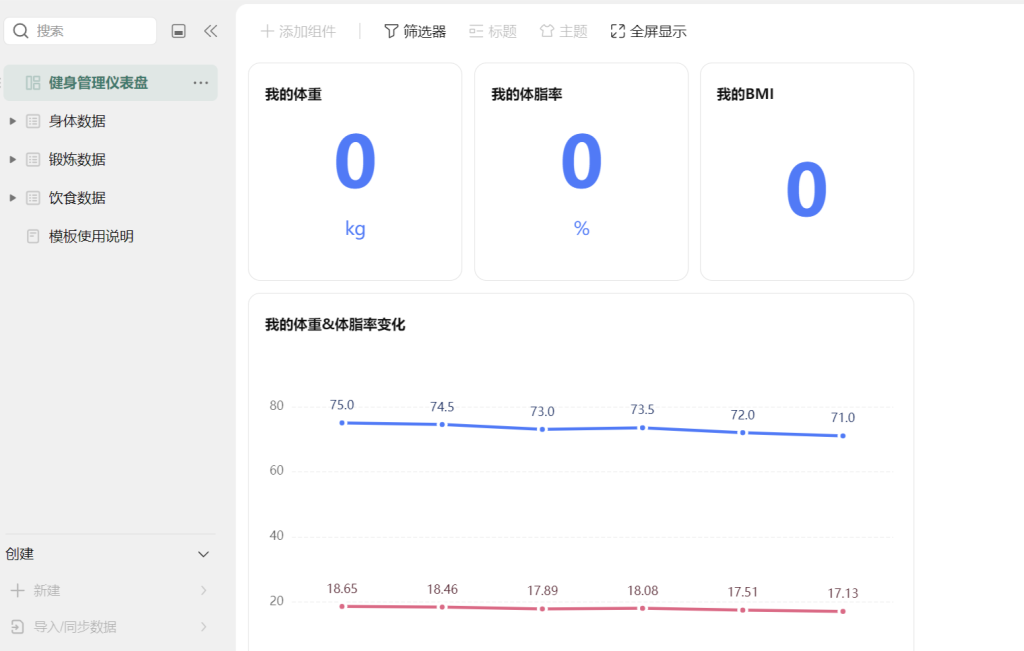Image resolution: width=1024 pixels, height=651 pixels.
Task: Click the 0 value in 我的BMI card
Action: click(807, 190)
